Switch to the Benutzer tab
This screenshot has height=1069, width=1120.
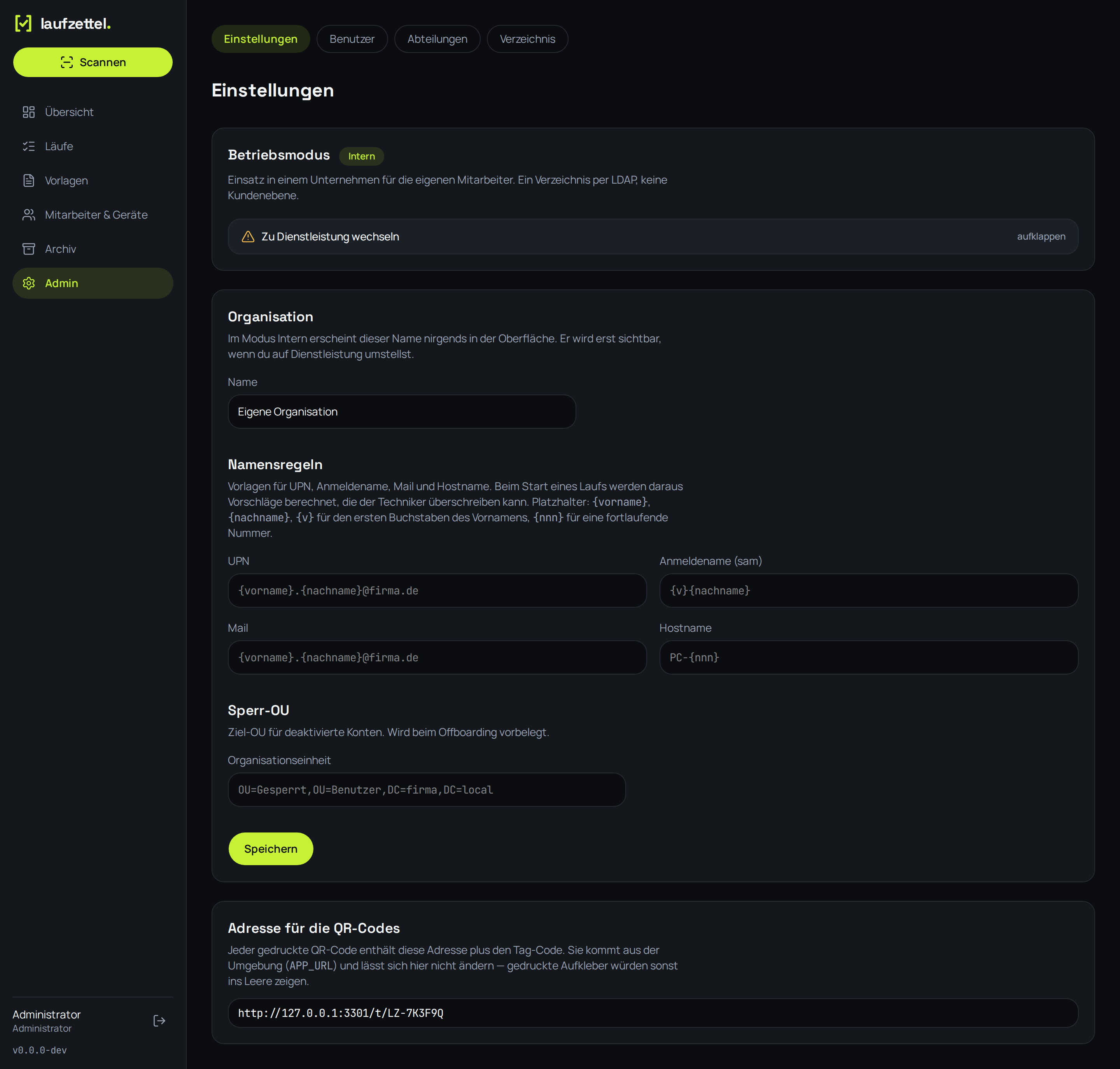(x=352, y=39)
